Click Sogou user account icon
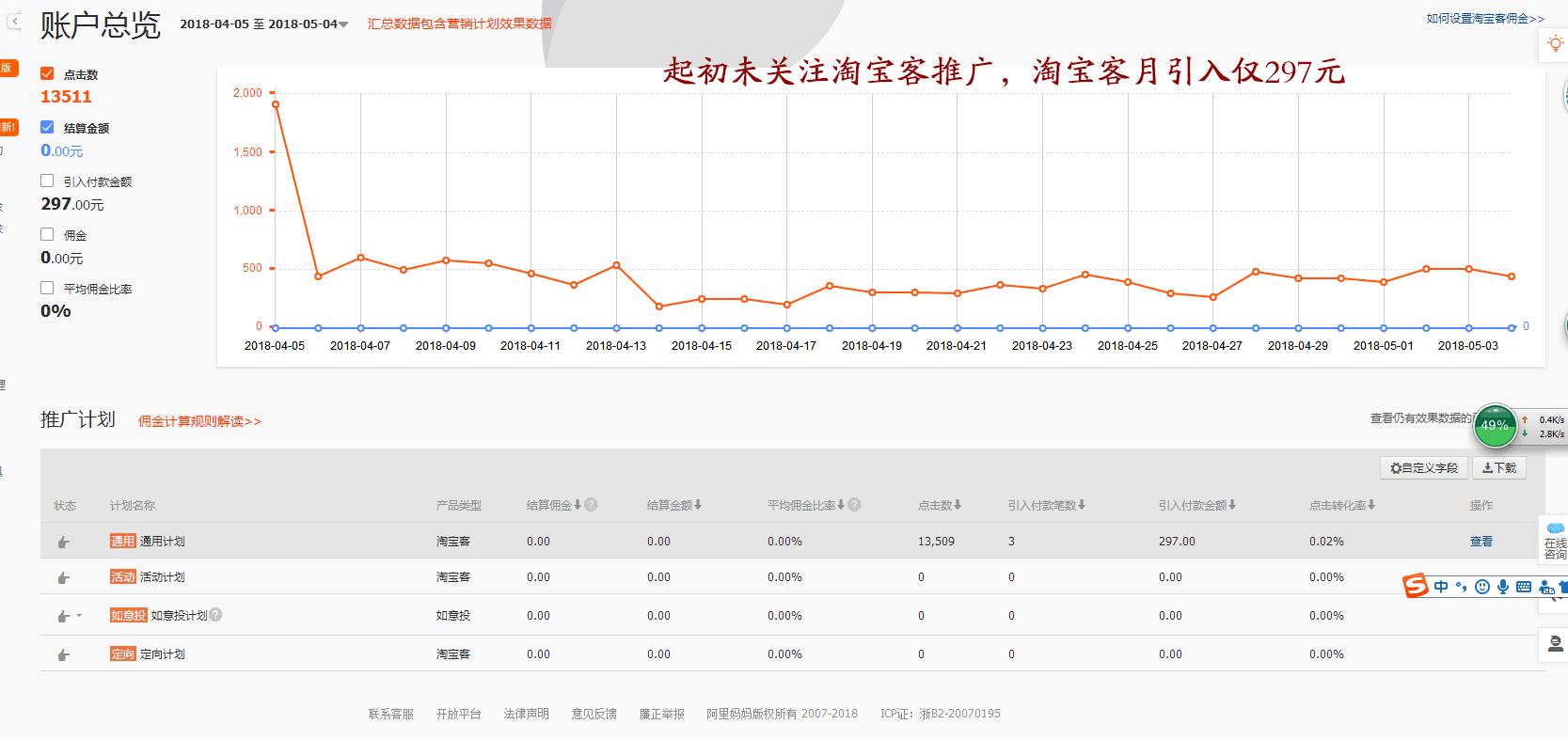The height and width of the screenshot is (740, 1568). (x=1546, y=588)
